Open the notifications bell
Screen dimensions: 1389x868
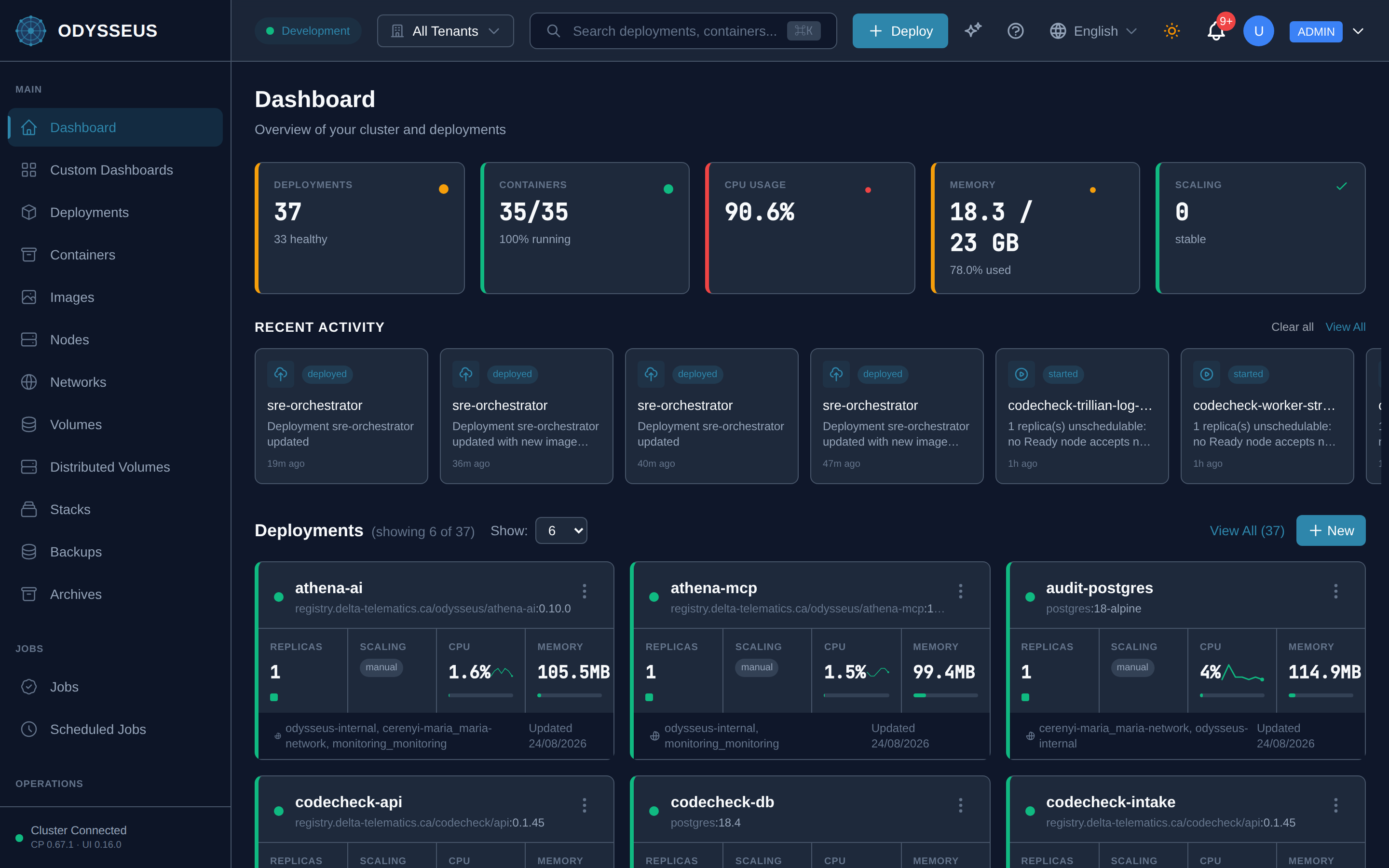[1216, 31]
